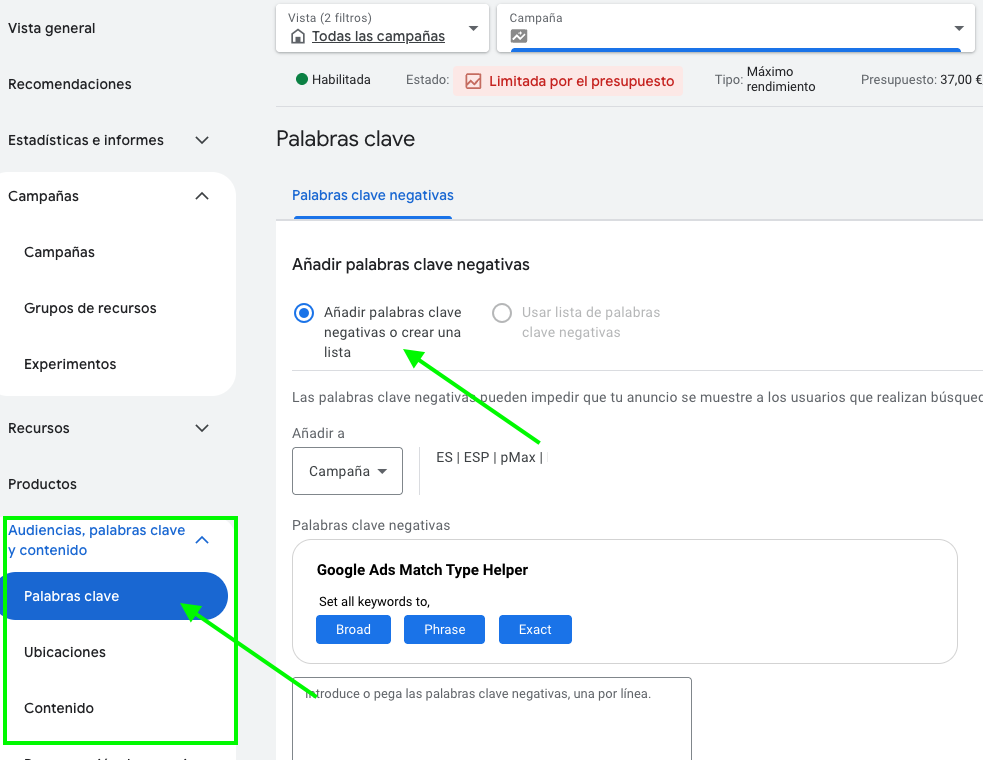Select 'Usar lista de palabras clave negativas' option
Image resolution: width=983 pixels, height=760 pixels.
pos(502,313)
